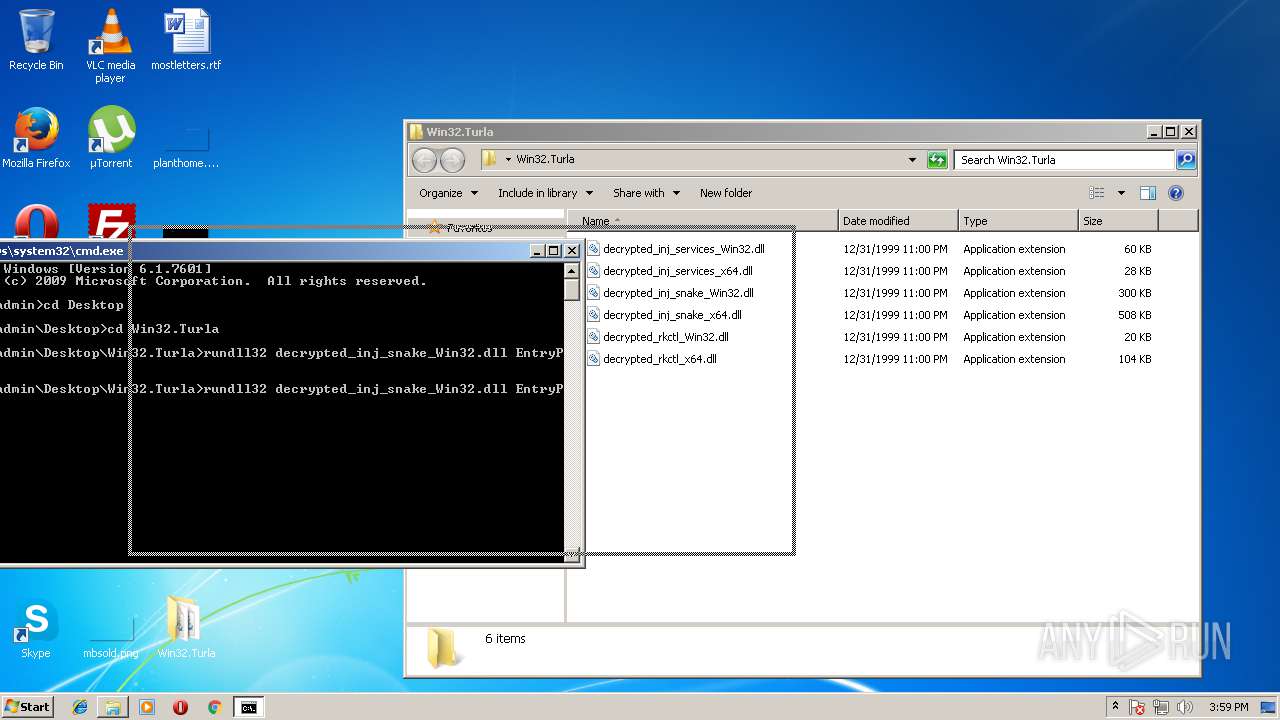This screenshot has width=1280, height=720.
Task: Open the volume speaker tray icon
Action: pyautogui.click(x=1186, y=707)
